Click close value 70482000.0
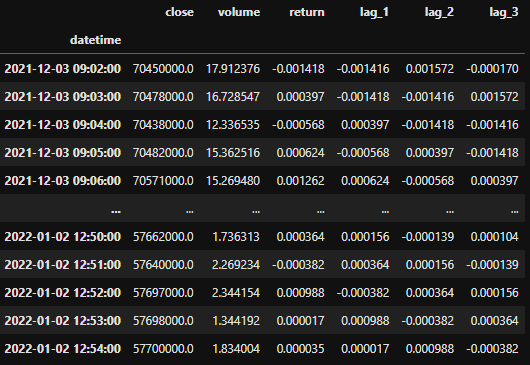 click(x=163, y=153)
